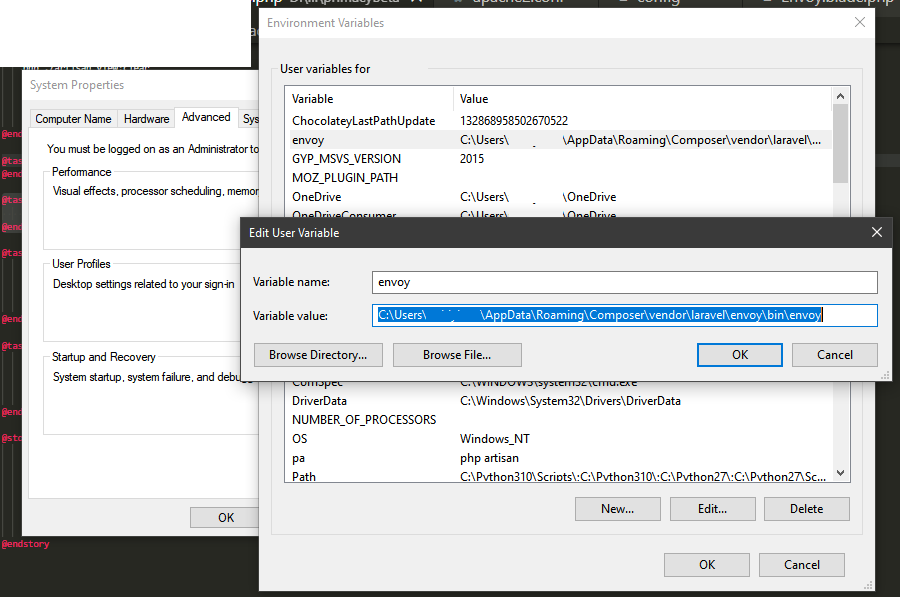This screenshot has width=905, height=597.
Task: Click the Browse Directory button
Action: pos(317,354)
